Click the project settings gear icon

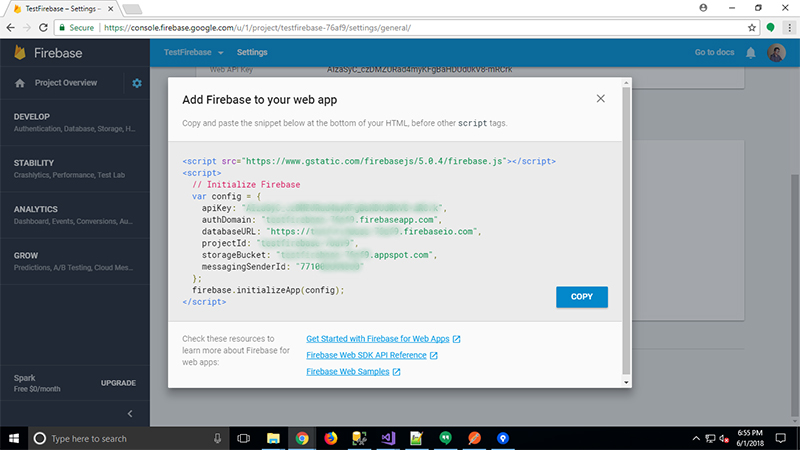[x=137, y=83]
